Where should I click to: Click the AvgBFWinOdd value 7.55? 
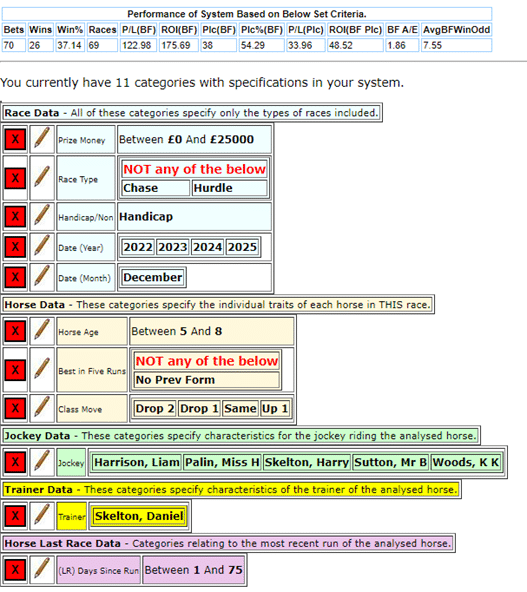(x=456, y=45)
